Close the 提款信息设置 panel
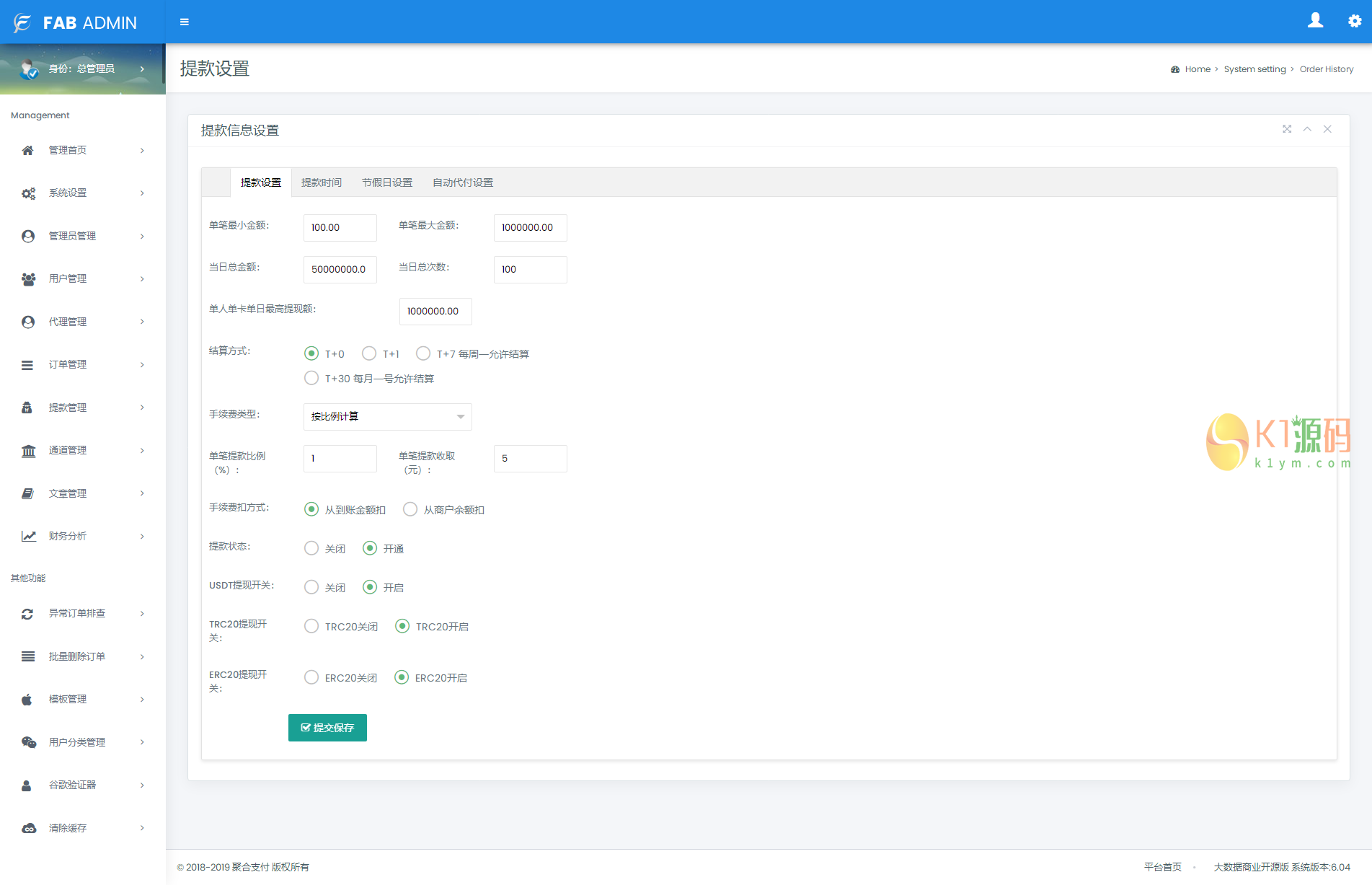Screen dimensions: 1372x885 tap(1327, 129)
